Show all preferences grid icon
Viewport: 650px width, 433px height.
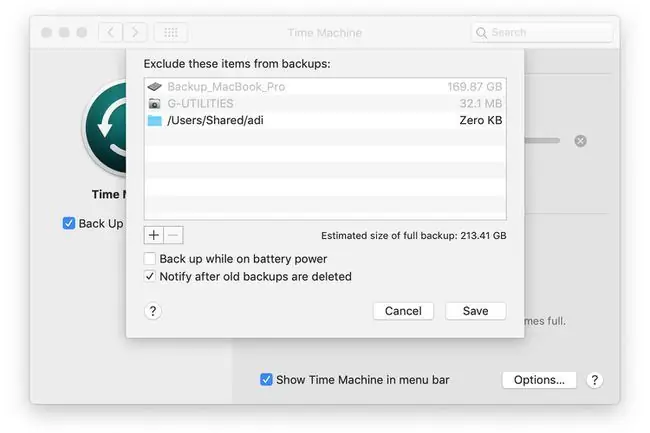[x=171, y=32]
